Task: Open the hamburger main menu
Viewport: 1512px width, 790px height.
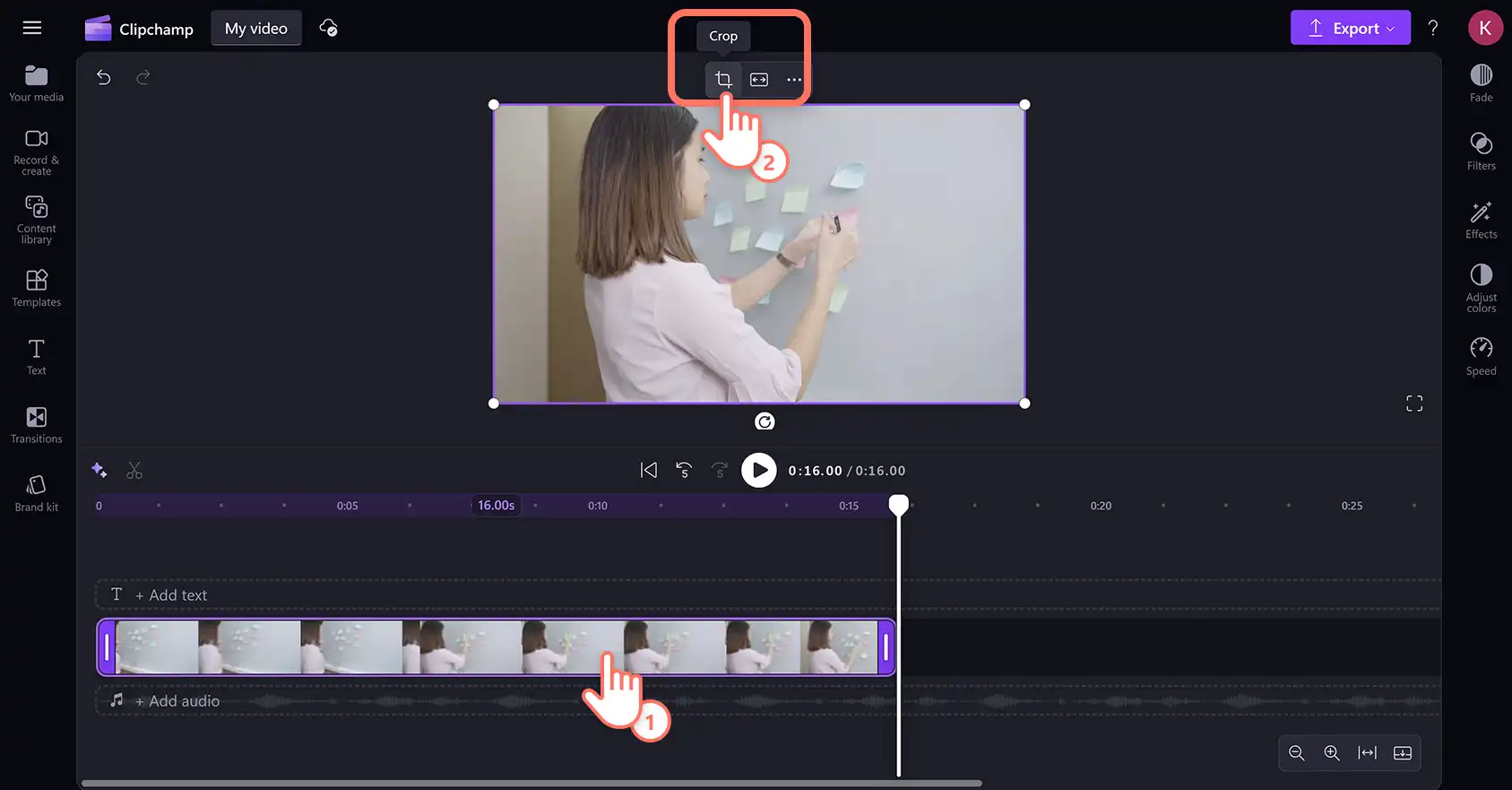Action: (x=32, y=28)
